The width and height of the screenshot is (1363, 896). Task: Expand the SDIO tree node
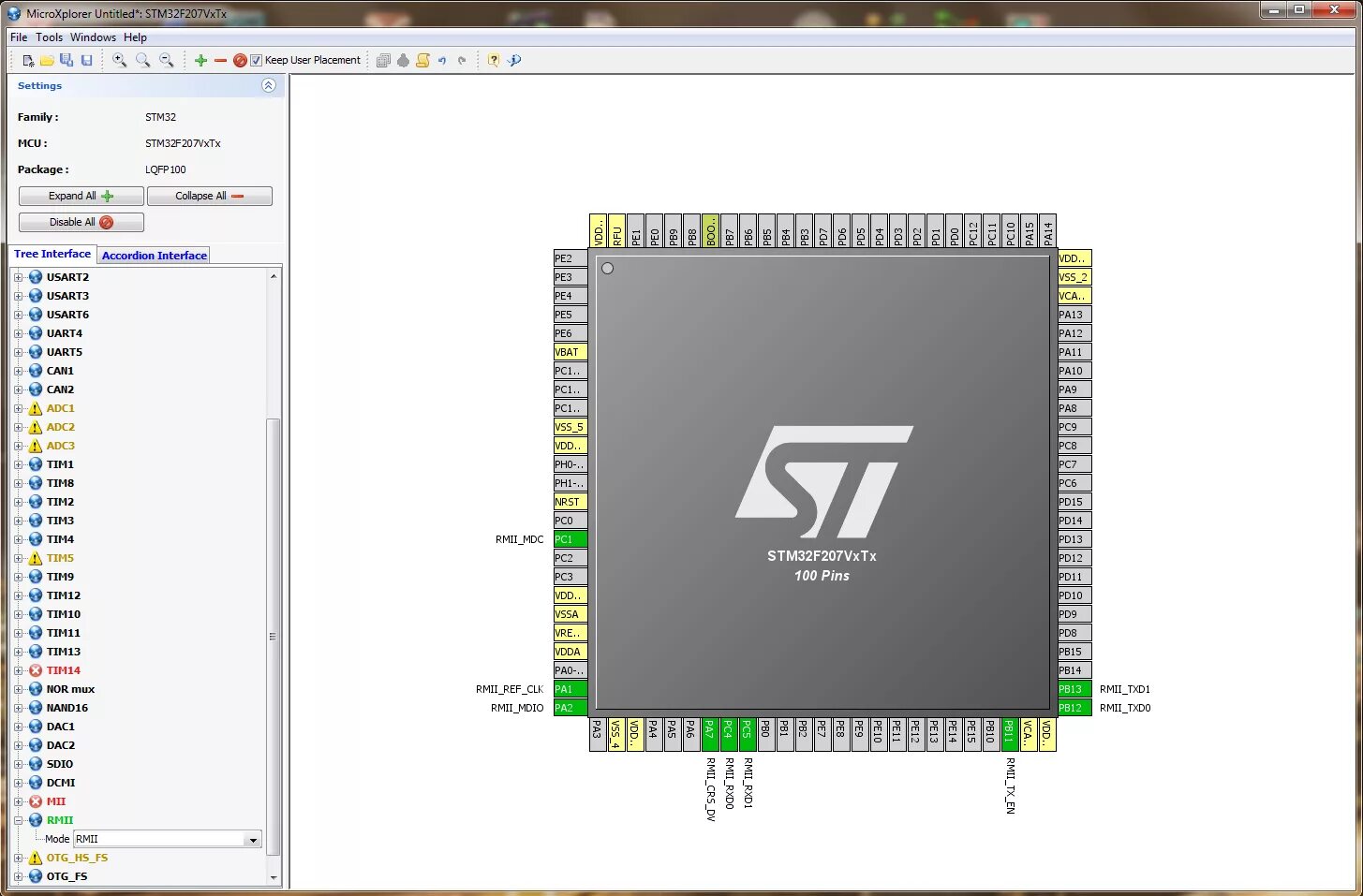click(x=18, y=764)
